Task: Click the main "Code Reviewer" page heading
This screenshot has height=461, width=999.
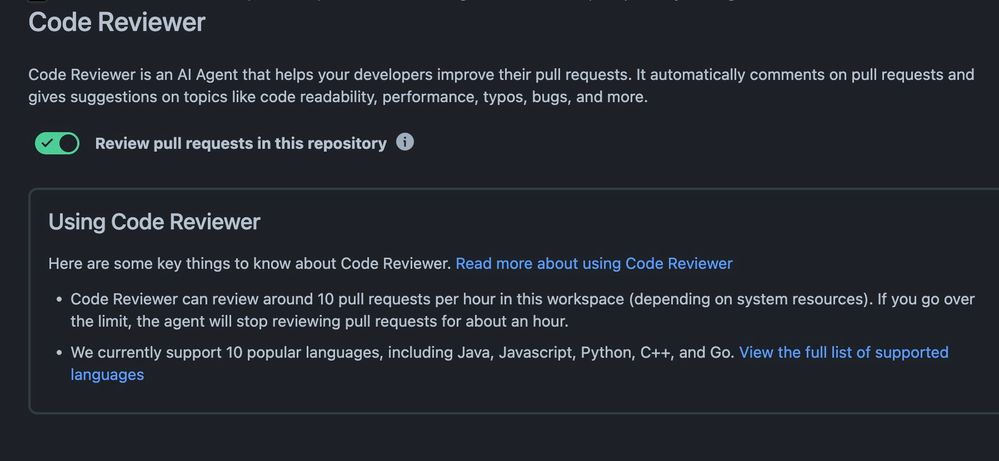Action: click(x=117, y=21)
